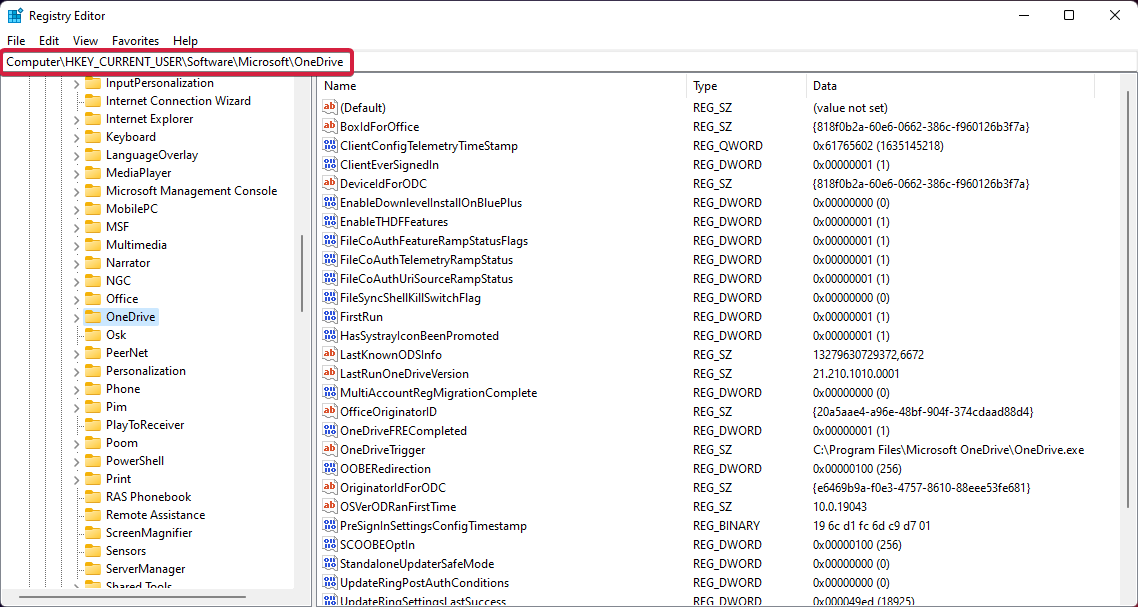1138x607 pixels.
Task: Select the FileCoAuthTelemetryRampStatus value name
Action: 427,260
